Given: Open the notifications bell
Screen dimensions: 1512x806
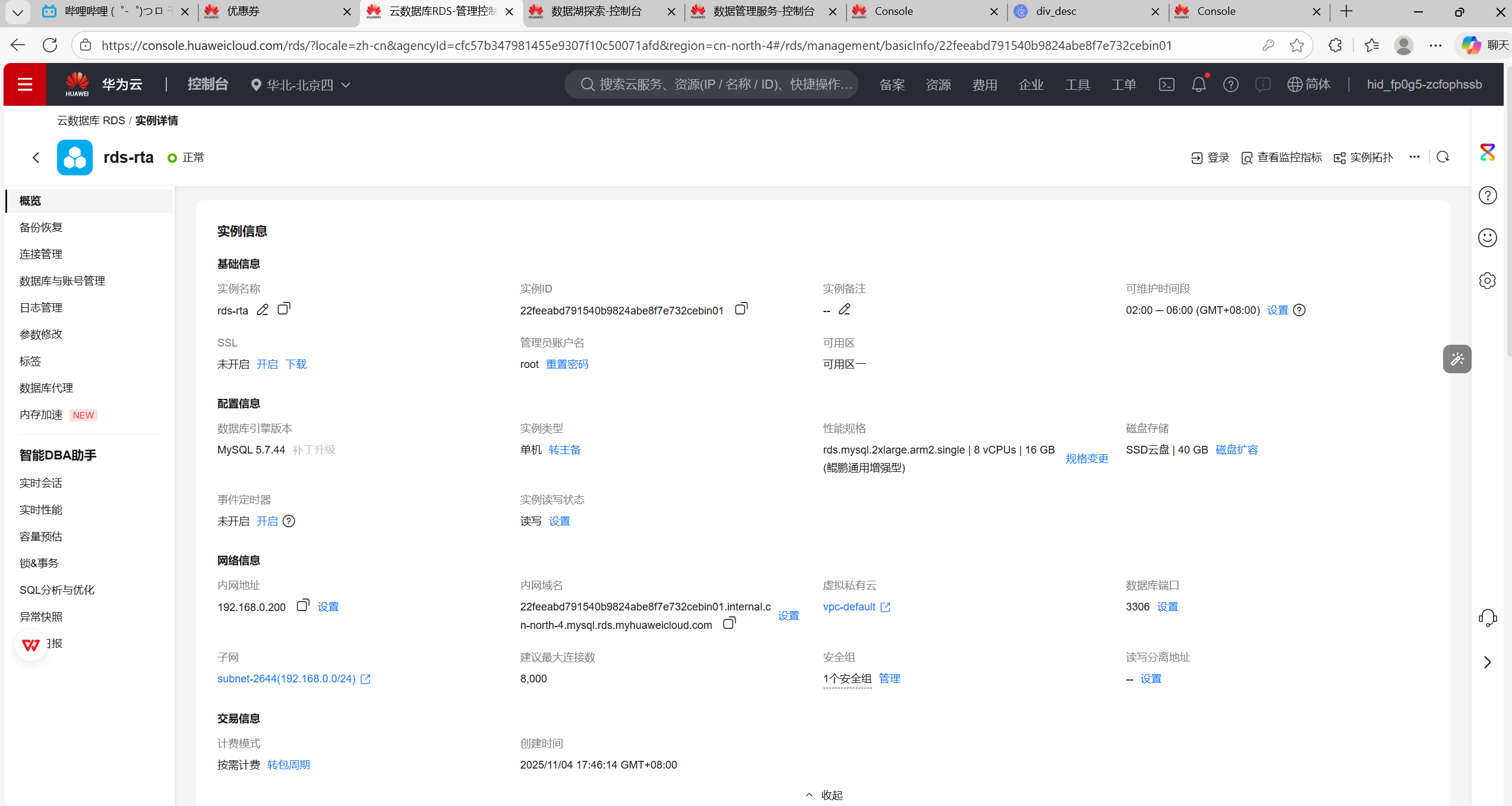Looking at the screenshot, I should [x=1199, y=84].
